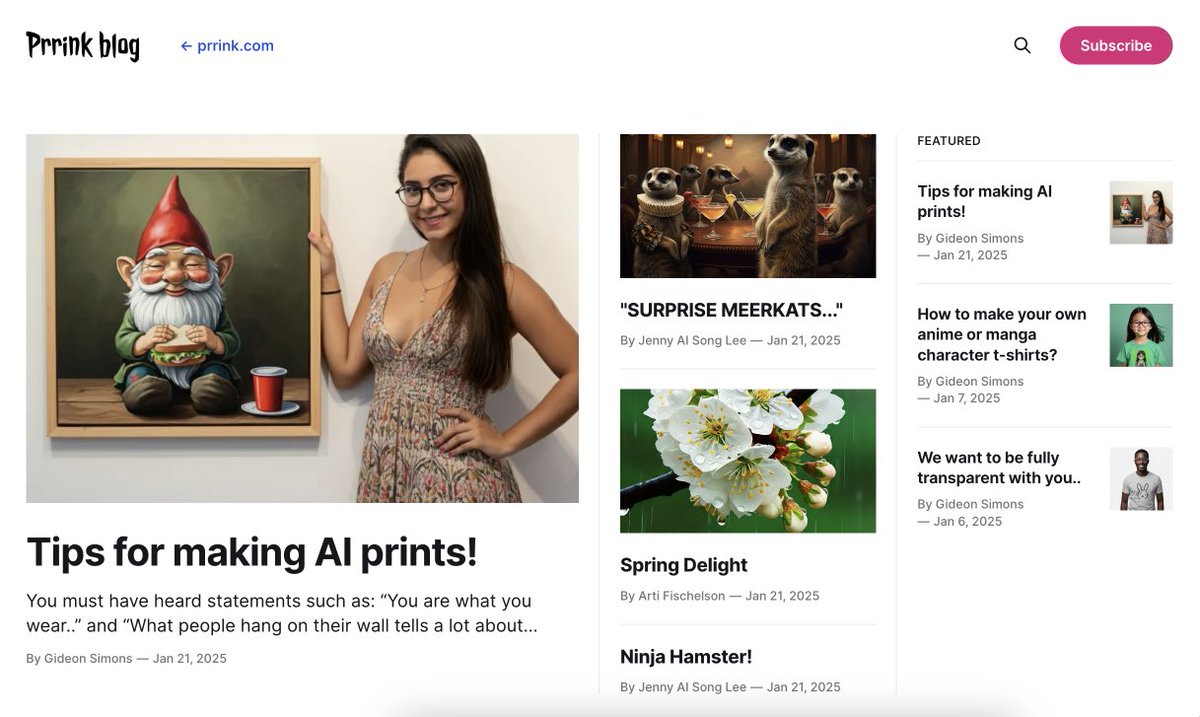The width and height of the screenshot is (1200, 717).
Task: Click the white blossom flower image
Action: pyautogui.click(x=748, y=461)
